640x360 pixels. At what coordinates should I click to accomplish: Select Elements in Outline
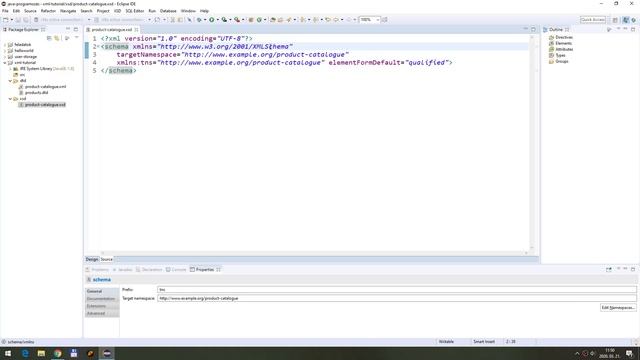coord(560,43)
